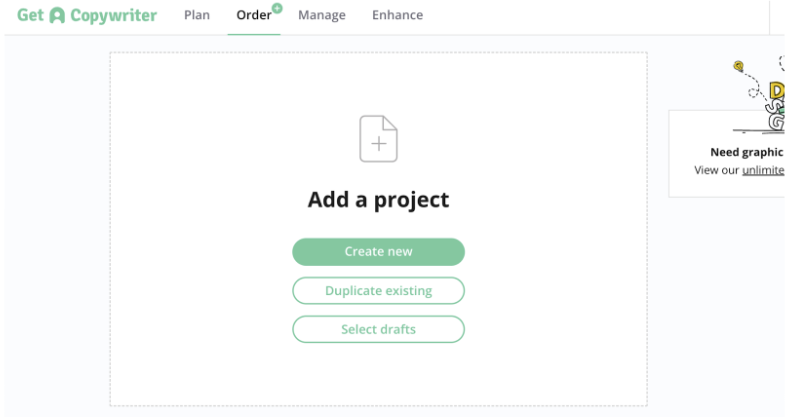The height and width of the screenshot is (420, 785).
Task: Follow the underlined unlimited link
Action: [x=763, y=170]
